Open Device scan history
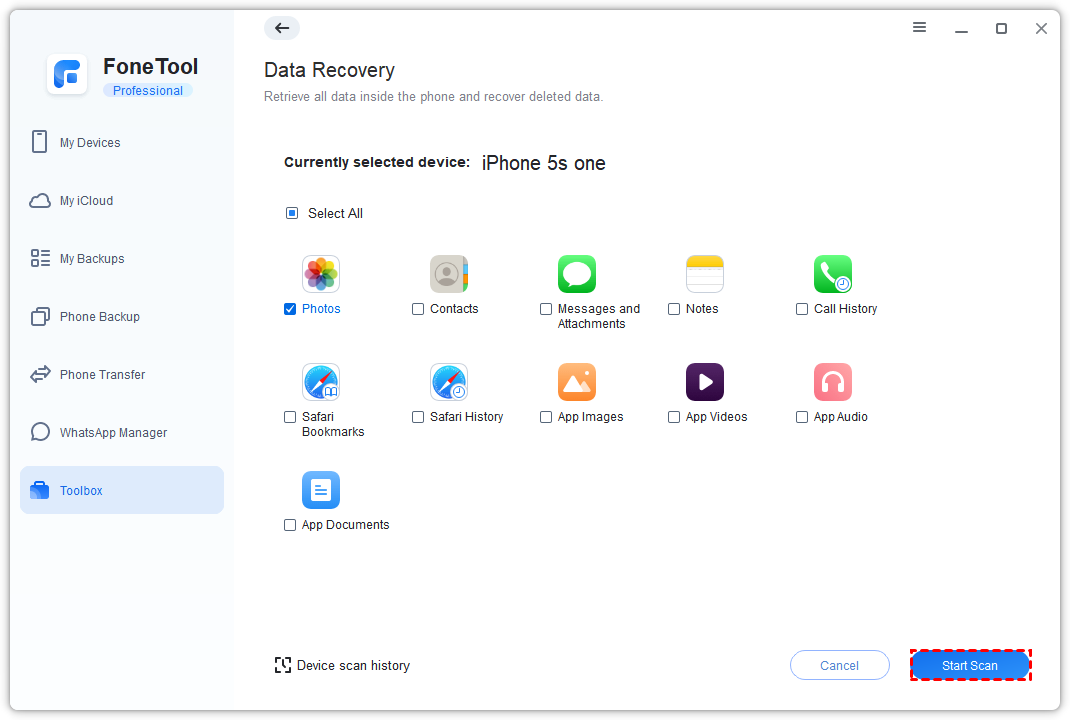This screenshot has width=1070, height=720. point(343,666)
